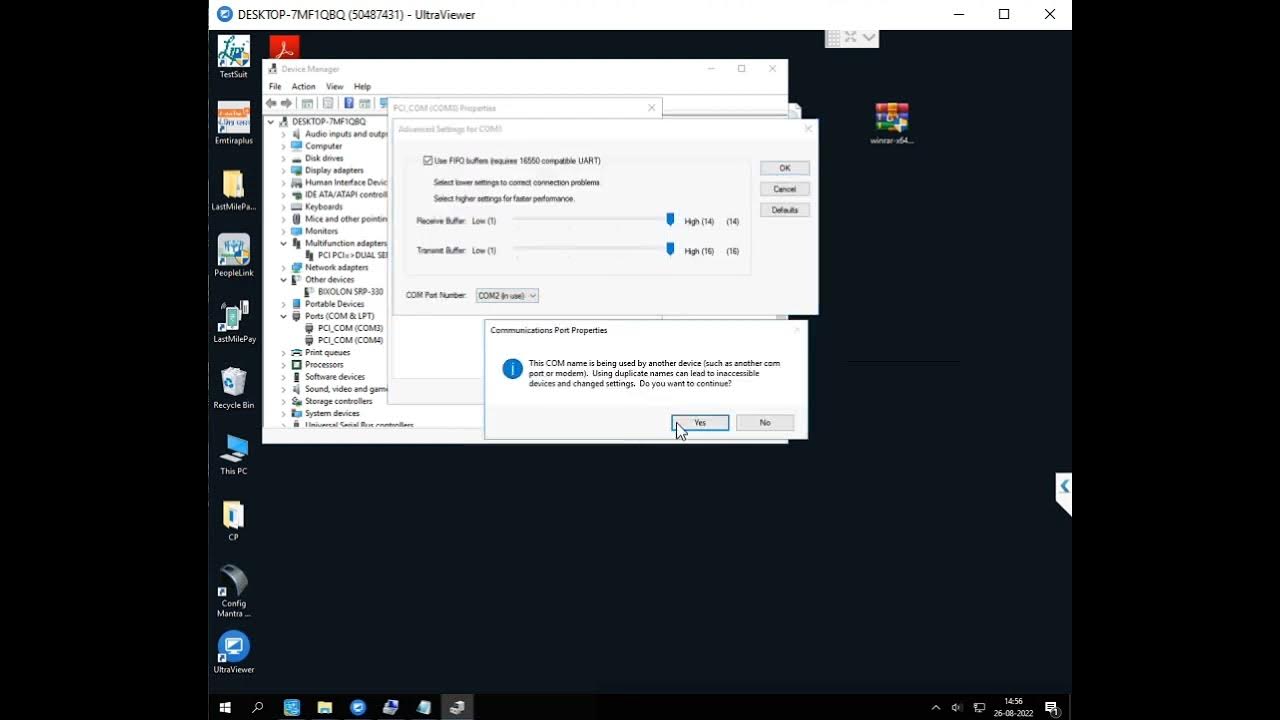Viewport: 1280px width, 720px height.
Task: Open LastMilePa folder icon on desktop
Action: click(x=234, y=189)
